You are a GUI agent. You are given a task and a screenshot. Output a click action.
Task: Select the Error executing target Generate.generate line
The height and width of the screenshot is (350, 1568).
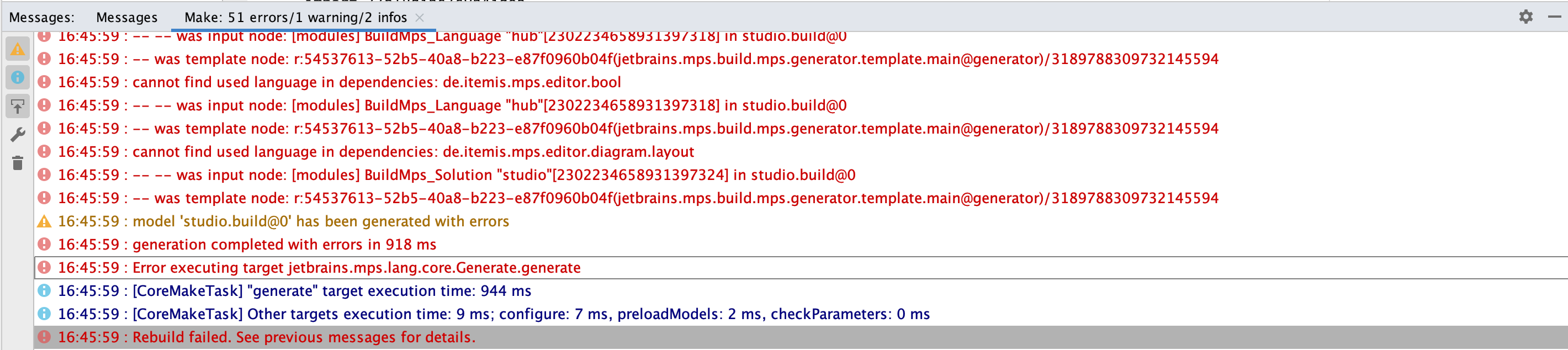(356, 267)
